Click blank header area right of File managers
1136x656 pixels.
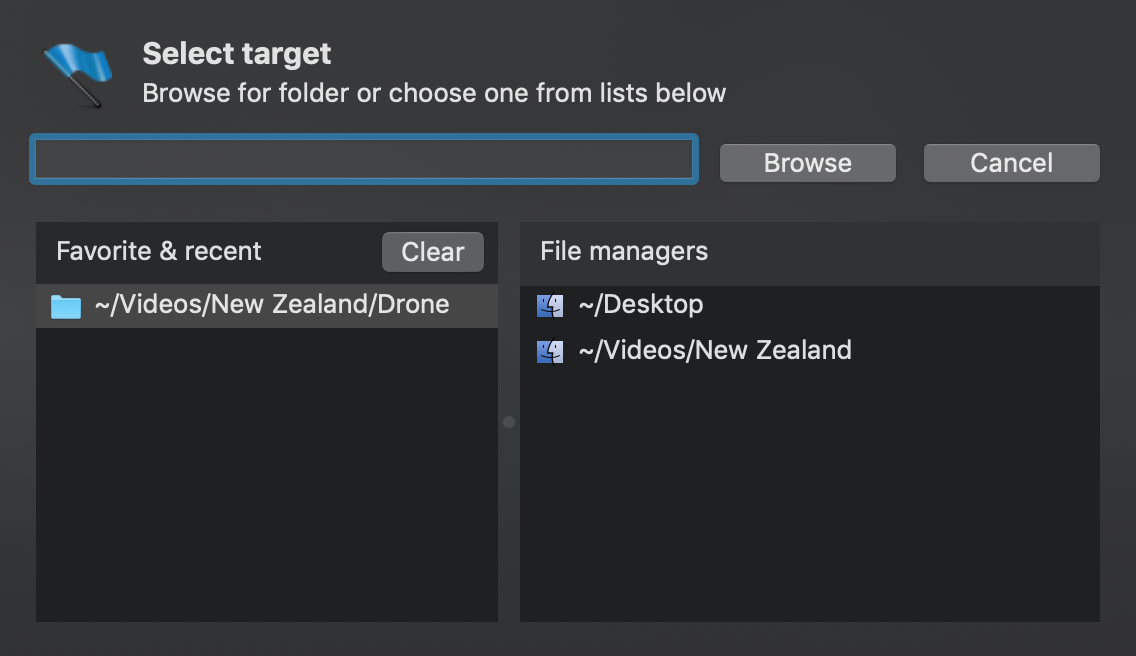click(900, 252)
